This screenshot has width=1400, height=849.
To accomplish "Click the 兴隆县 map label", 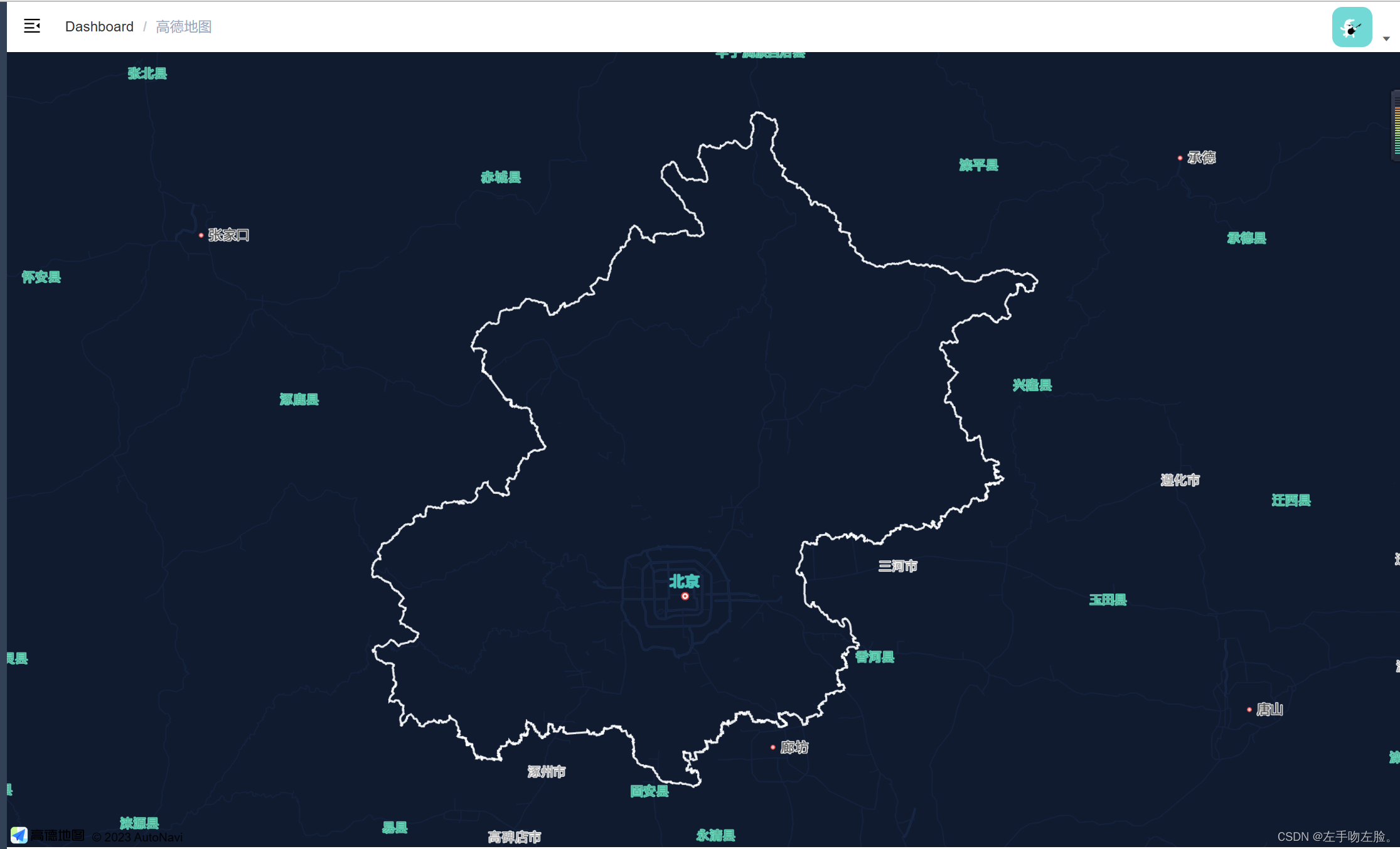I will pyautogui.click(x=1032, y=385).
